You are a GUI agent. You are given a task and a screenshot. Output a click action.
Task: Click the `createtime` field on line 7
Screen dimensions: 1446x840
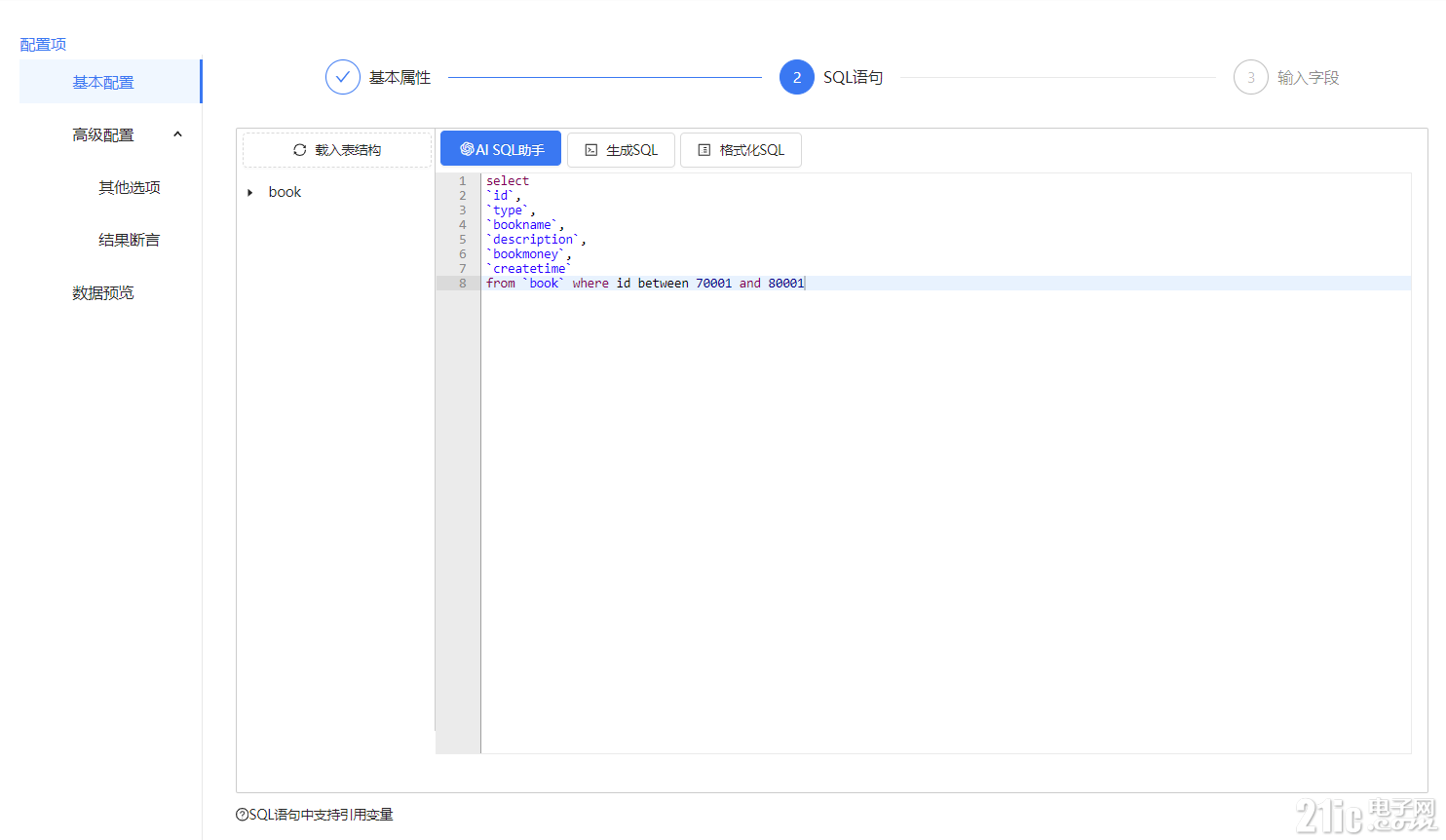pyautogui.click(x=529, y=269)
